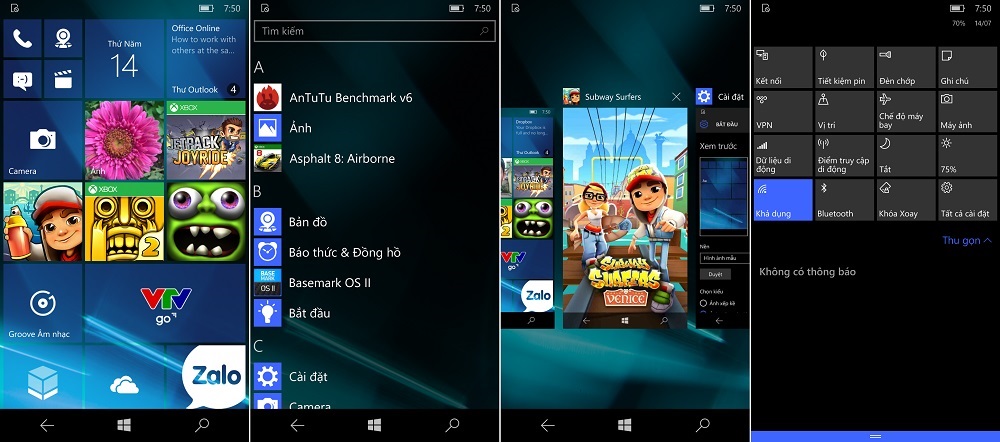1000x442 pixels.
Task: Open AnTuTu Benchmark v6 in the app list
Action: click(374, 98)
